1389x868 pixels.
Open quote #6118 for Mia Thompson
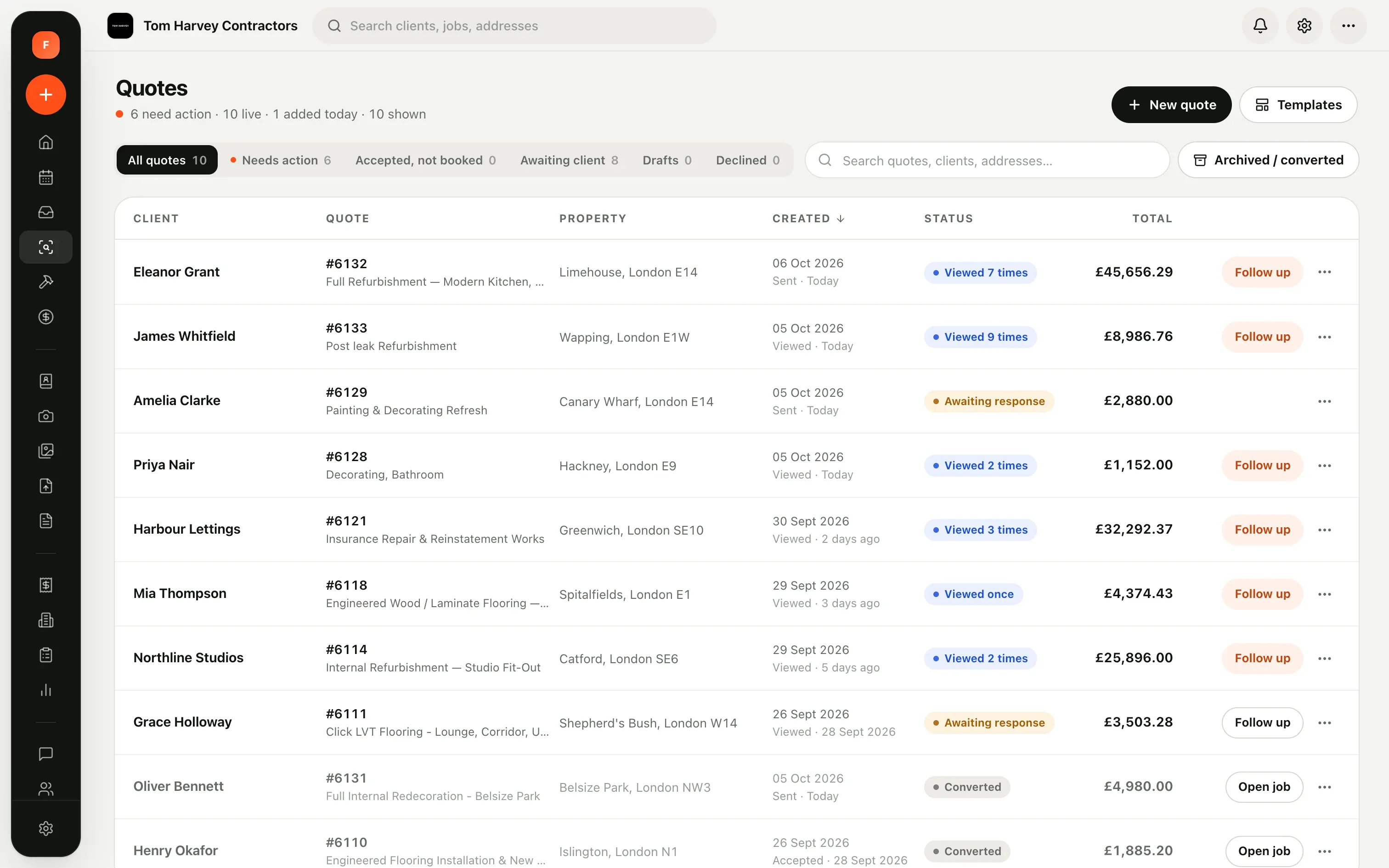(347, 585)
